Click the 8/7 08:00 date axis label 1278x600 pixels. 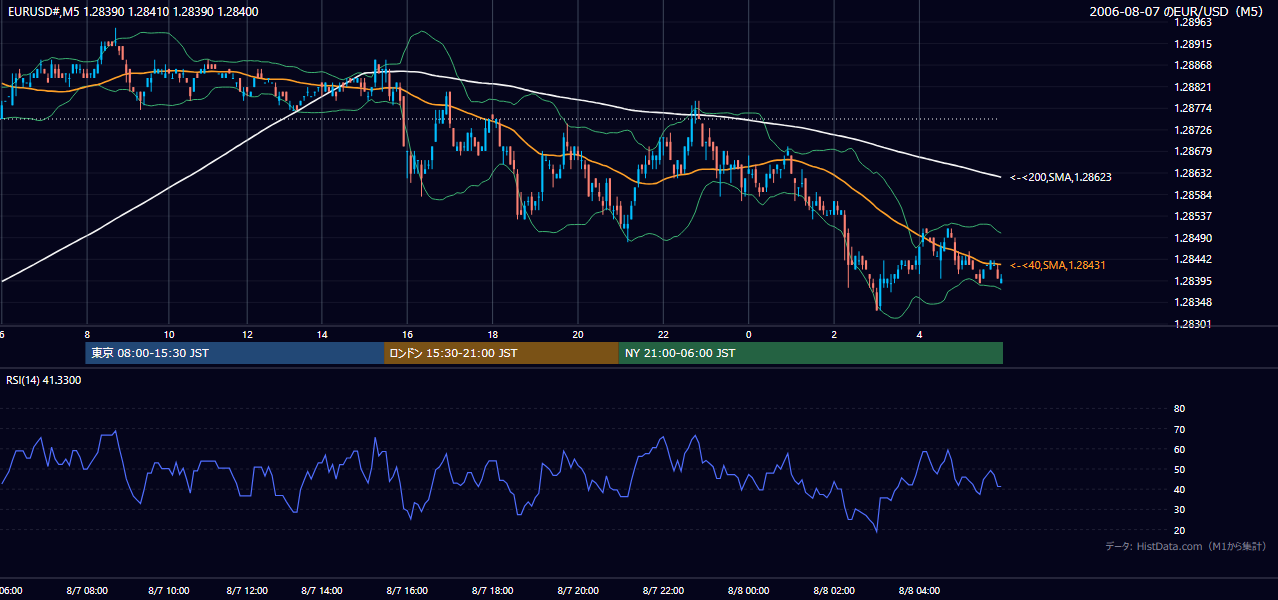pos(87,591)
